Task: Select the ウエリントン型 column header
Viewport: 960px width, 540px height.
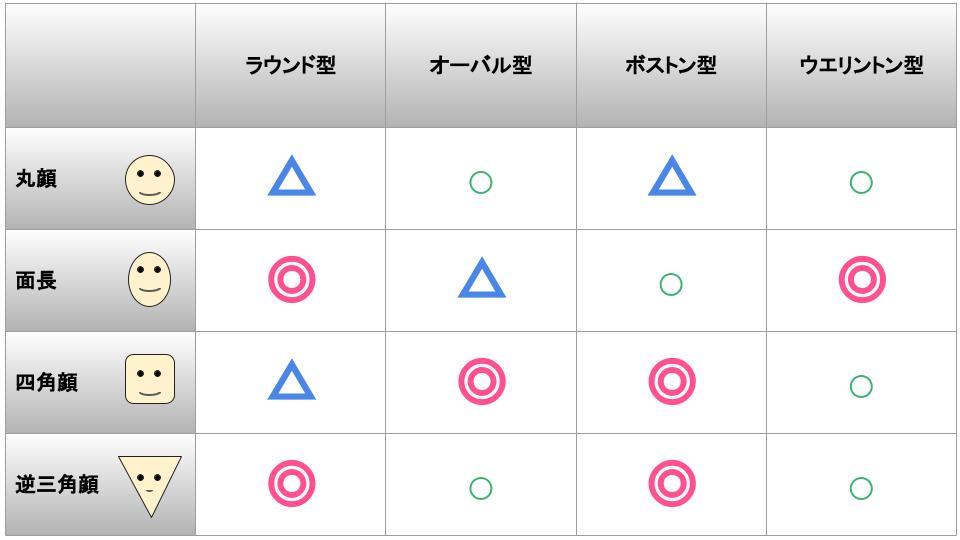Action: [x=861, y=66]
